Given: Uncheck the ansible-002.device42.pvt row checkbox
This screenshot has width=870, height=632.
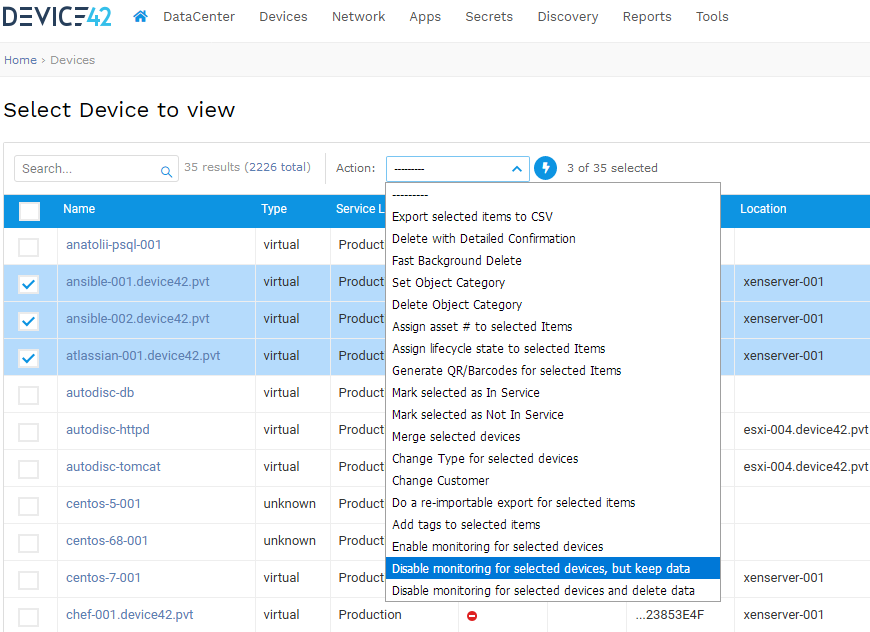Looking at the screenshot, I should coord(29,320).
